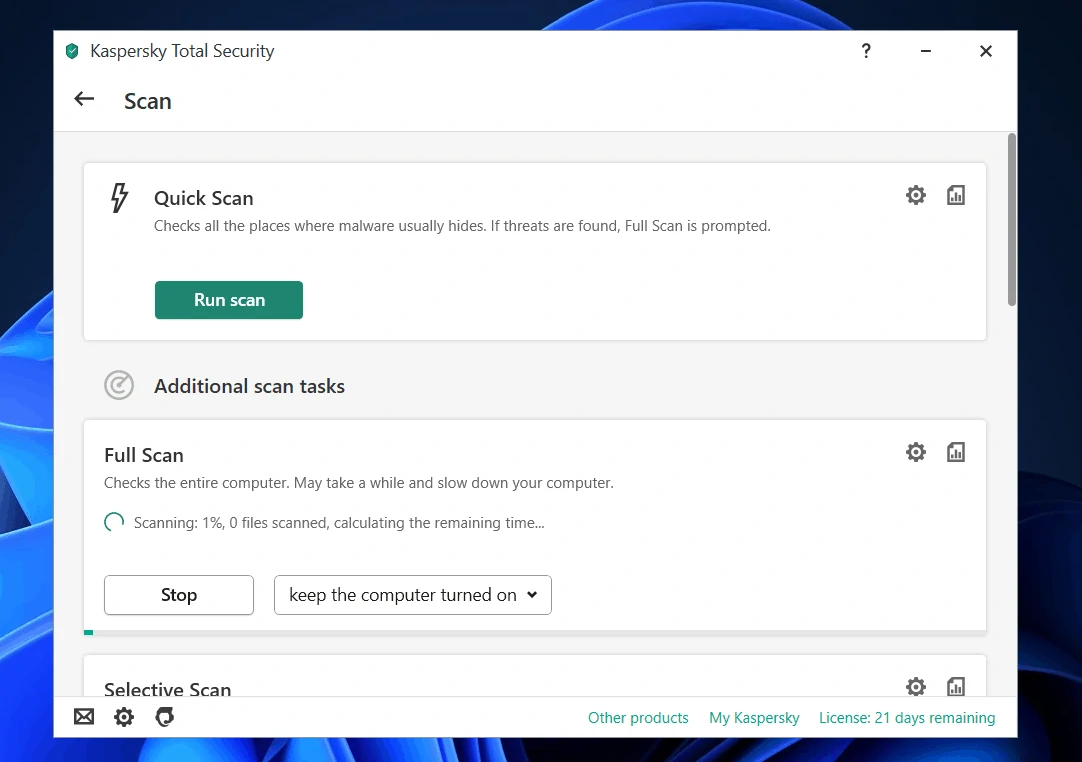Open Selective Scan settings gear

(x=915, y=687)
